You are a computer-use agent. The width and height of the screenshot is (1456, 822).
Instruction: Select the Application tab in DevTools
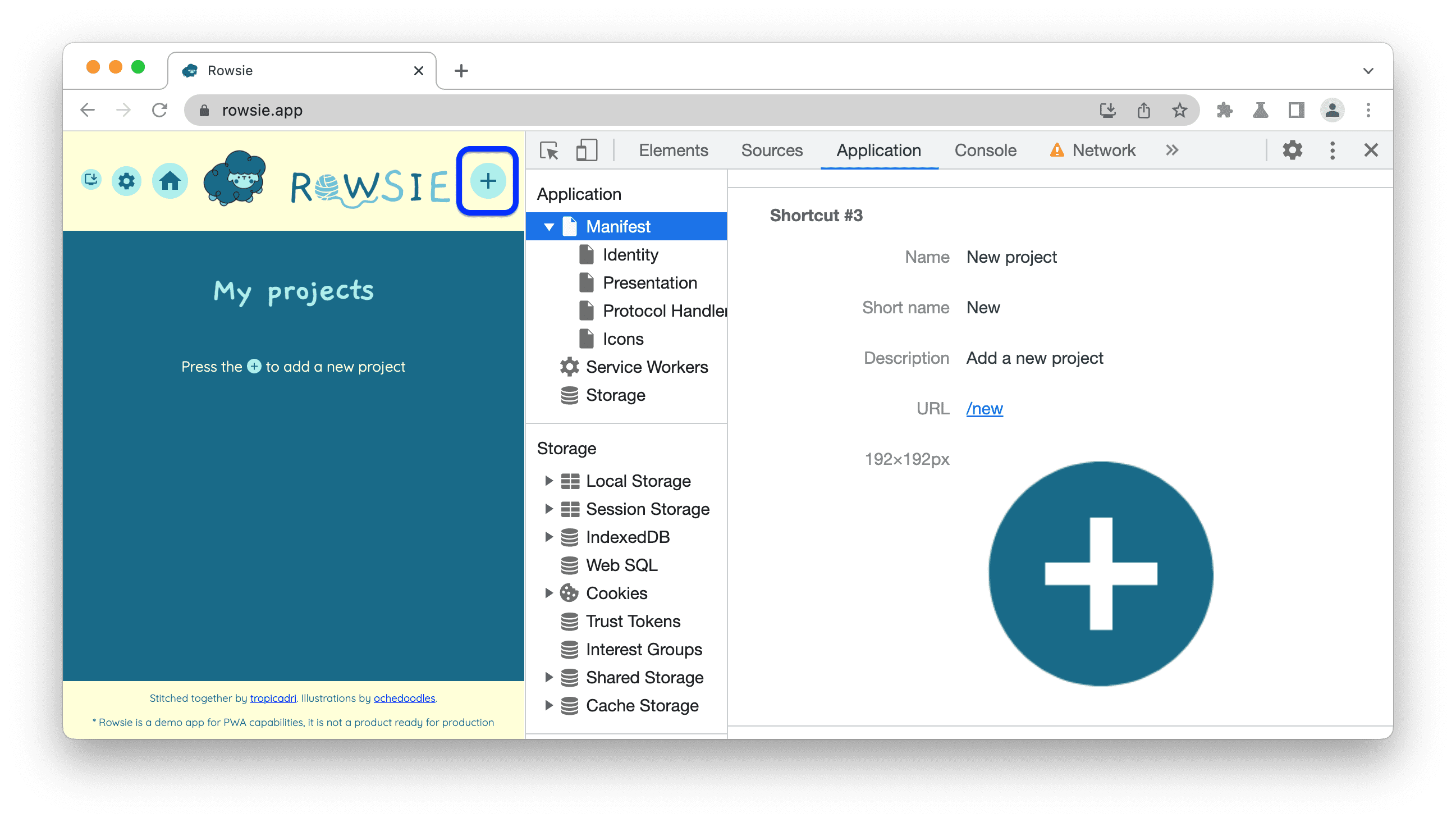878,150
